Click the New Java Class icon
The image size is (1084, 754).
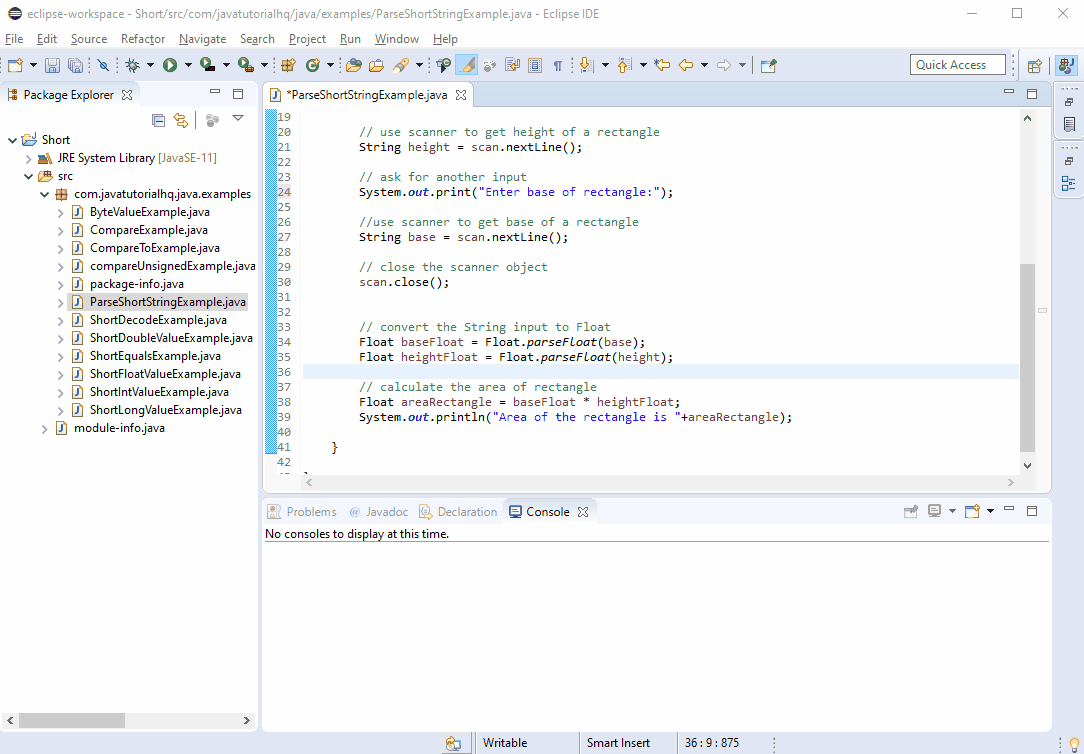312,65
